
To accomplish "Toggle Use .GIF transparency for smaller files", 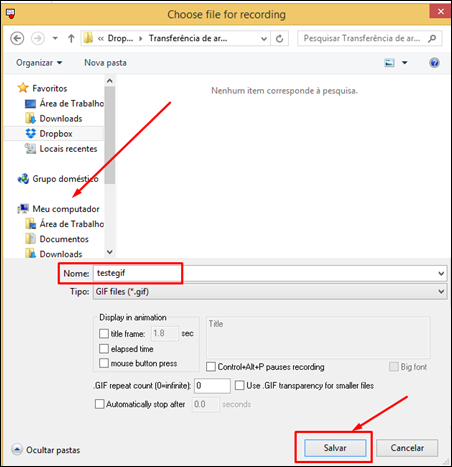I will click(x=239, y=386).
